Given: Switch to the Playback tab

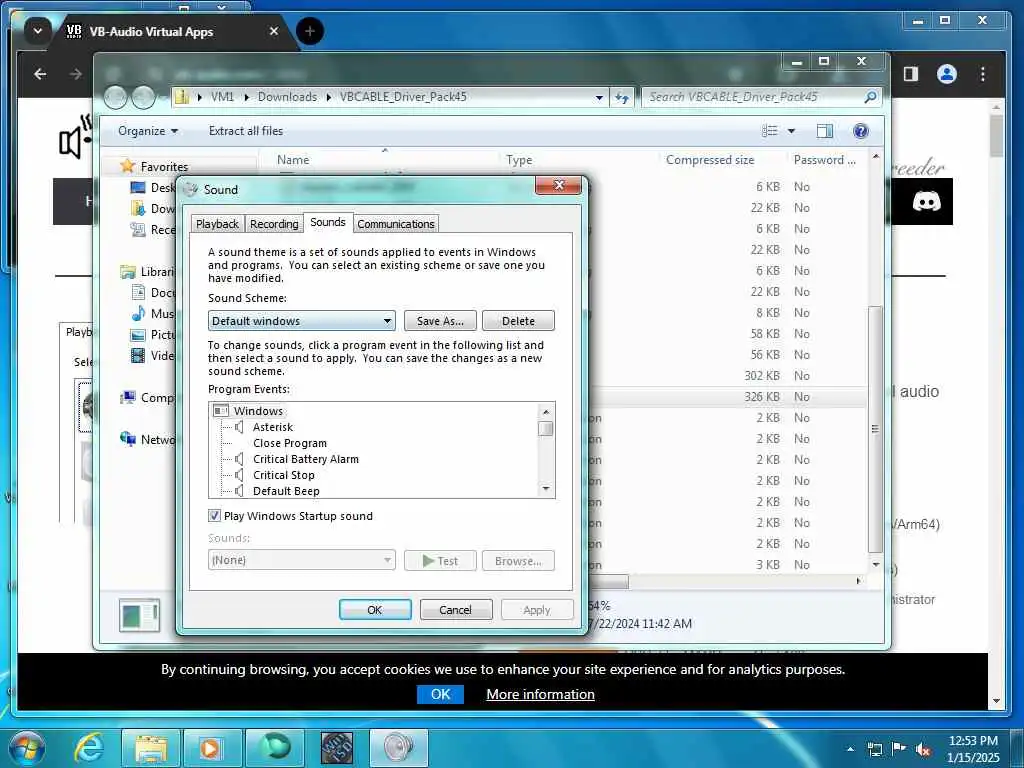Looking at the screenshot, I should tap(217, 224).
